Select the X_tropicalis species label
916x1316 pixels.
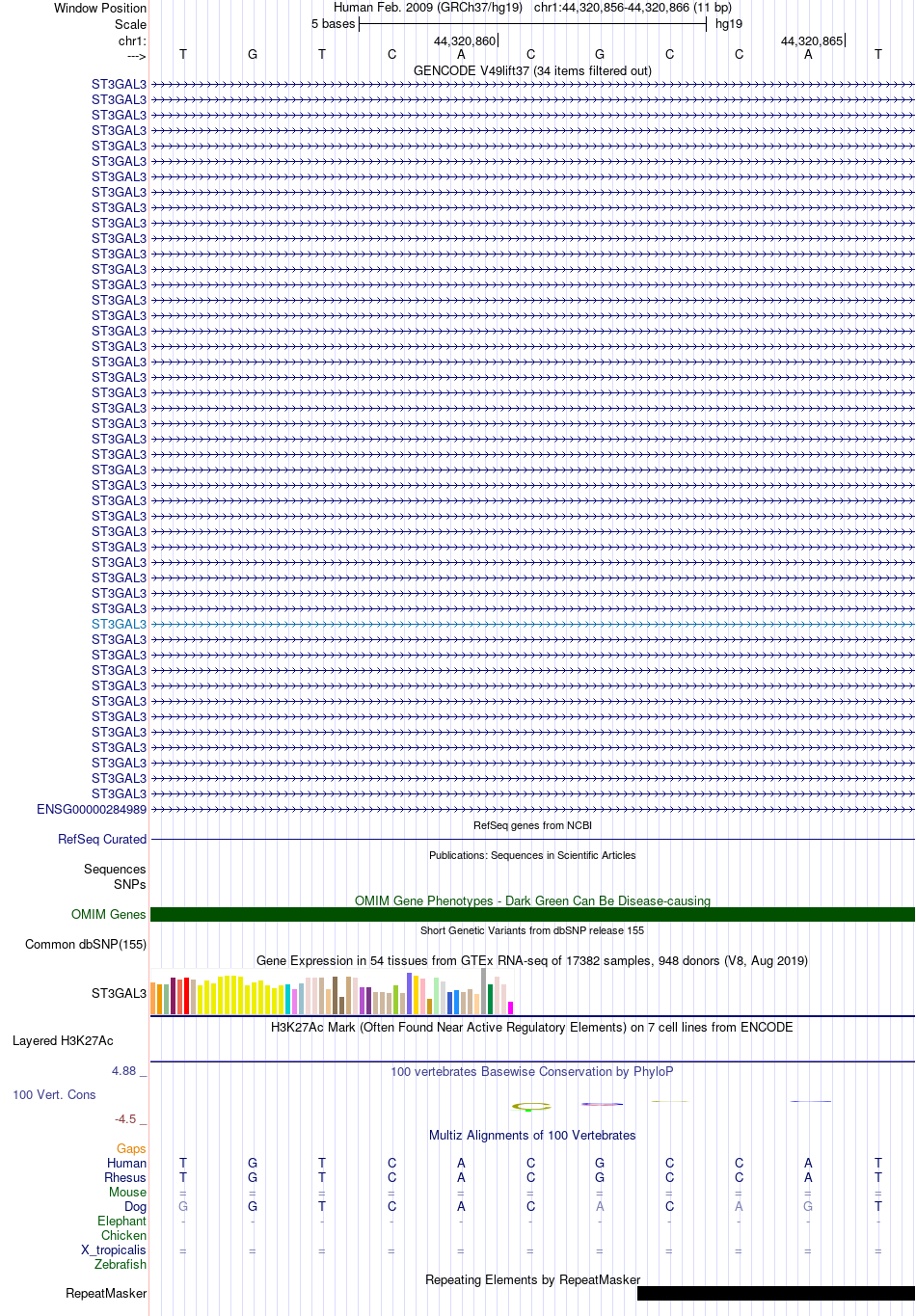pyautogui.click(x=114, y=1249)
